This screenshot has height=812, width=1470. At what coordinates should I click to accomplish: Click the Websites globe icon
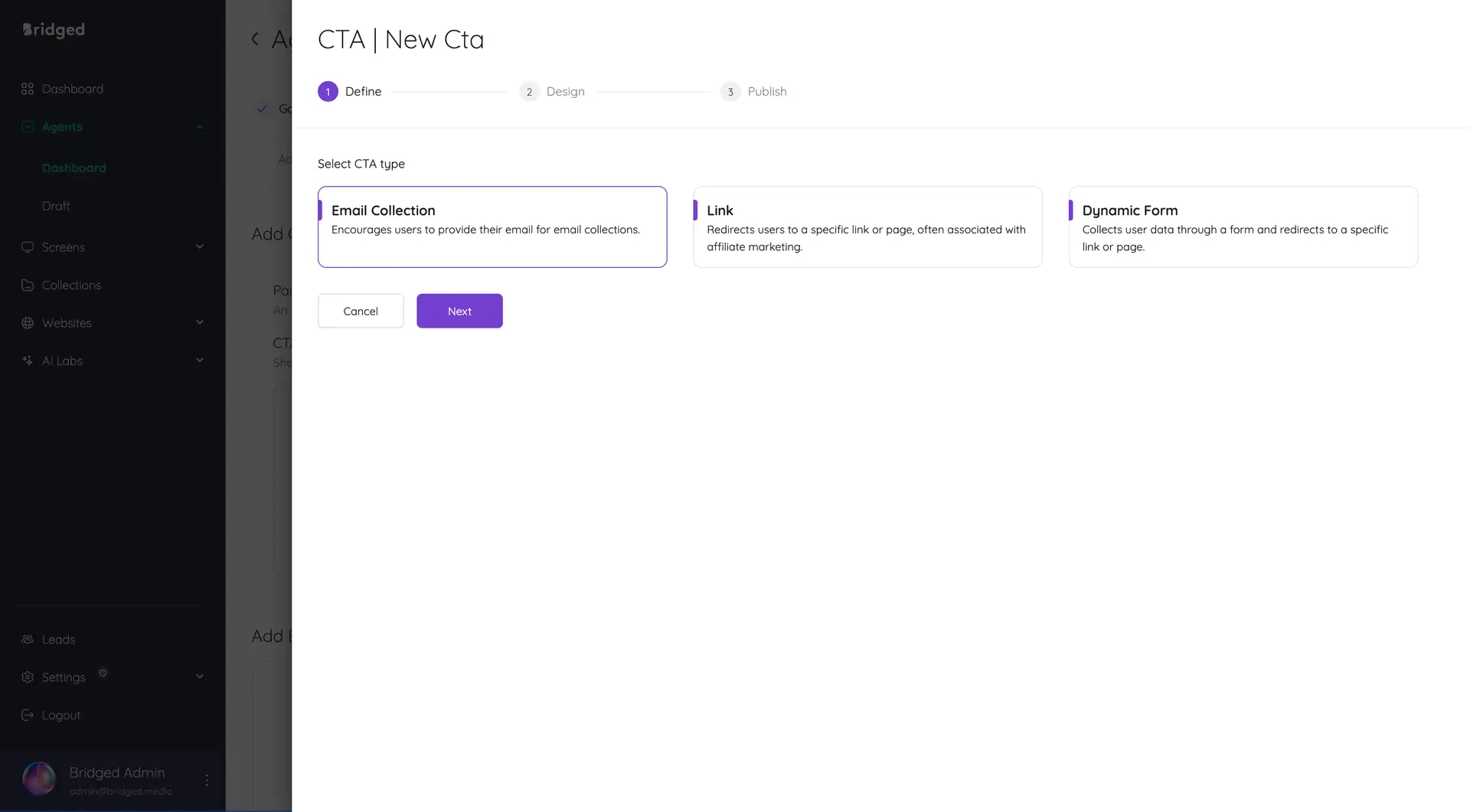tap(28, 322)
